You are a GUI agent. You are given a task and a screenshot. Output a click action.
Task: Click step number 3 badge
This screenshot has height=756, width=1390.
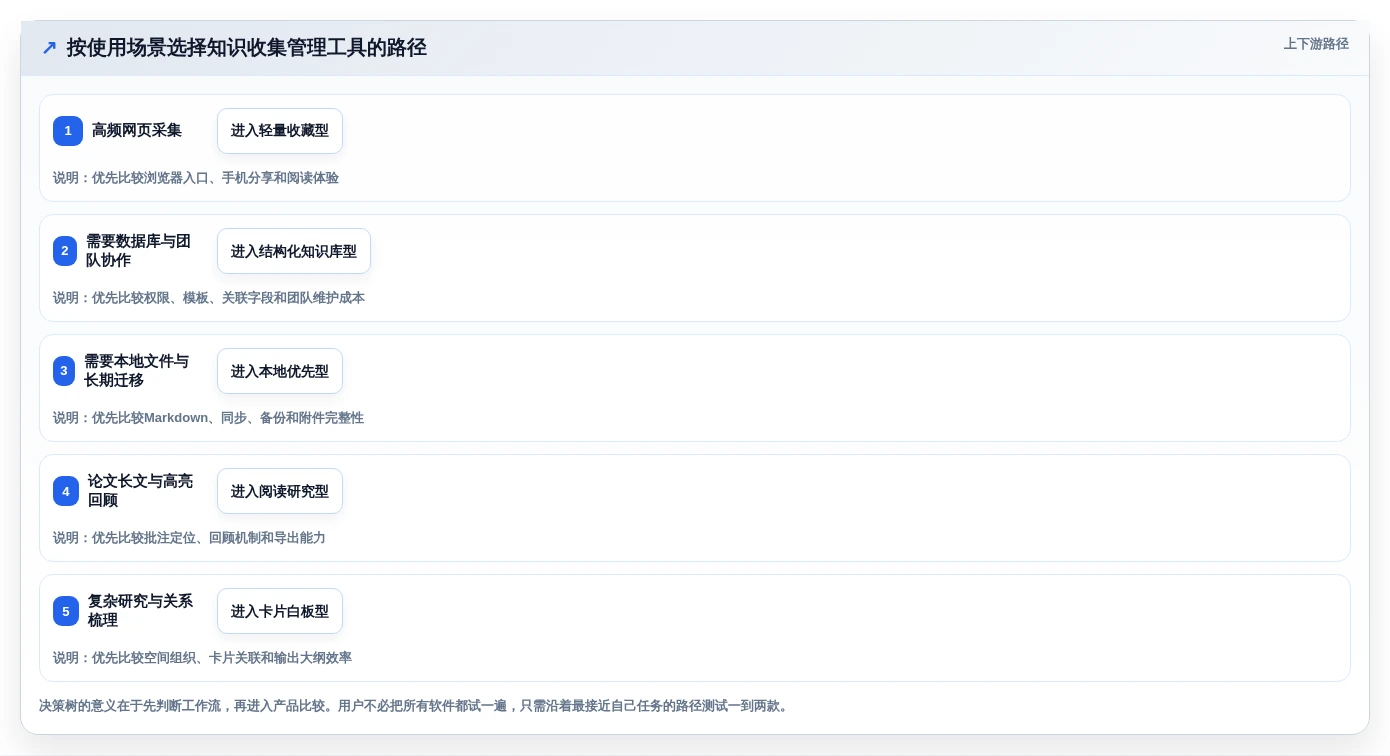64,371
